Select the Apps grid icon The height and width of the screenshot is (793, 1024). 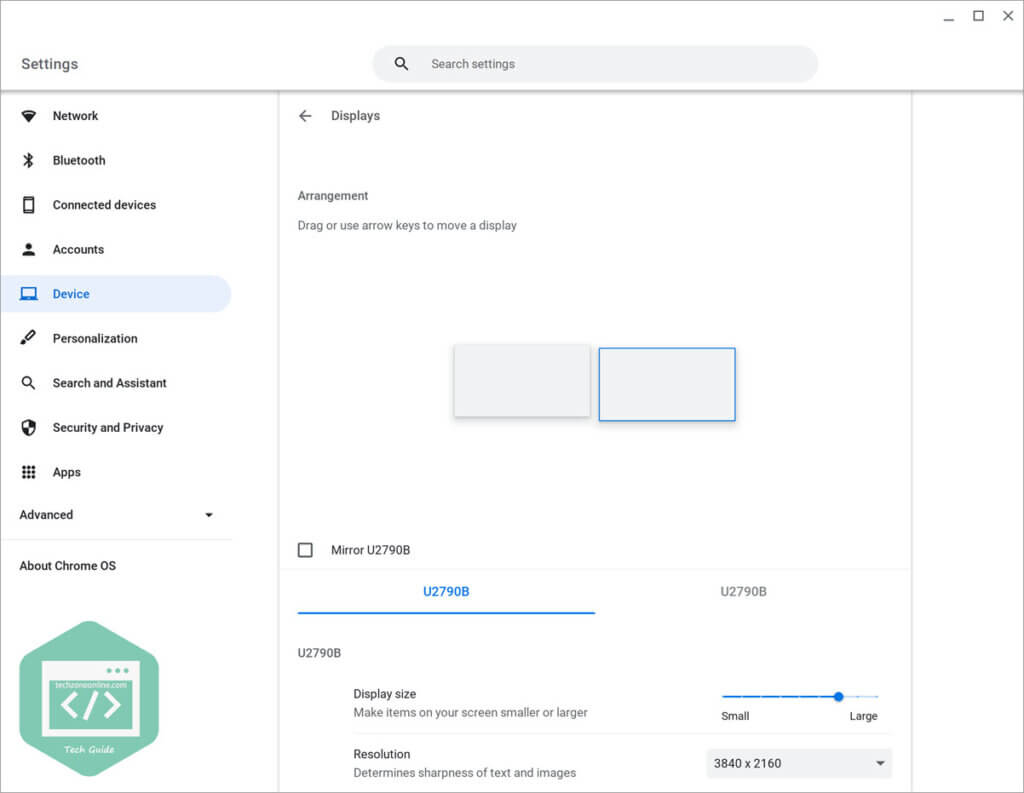[x=29, y=471]
